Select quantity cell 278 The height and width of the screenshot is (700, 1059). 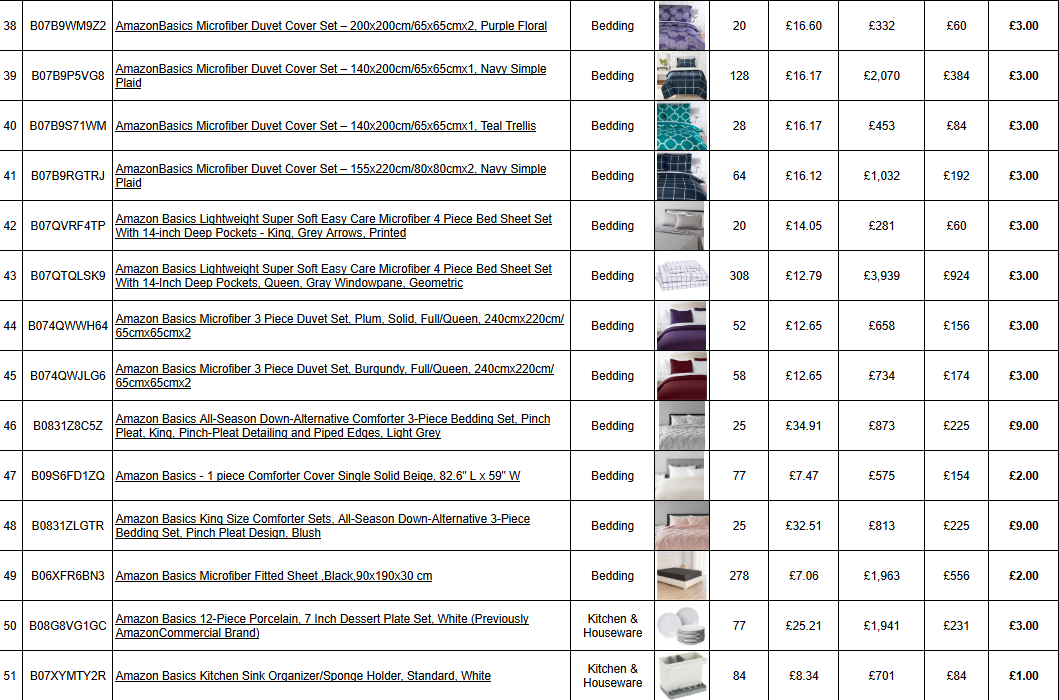[739, 576]
